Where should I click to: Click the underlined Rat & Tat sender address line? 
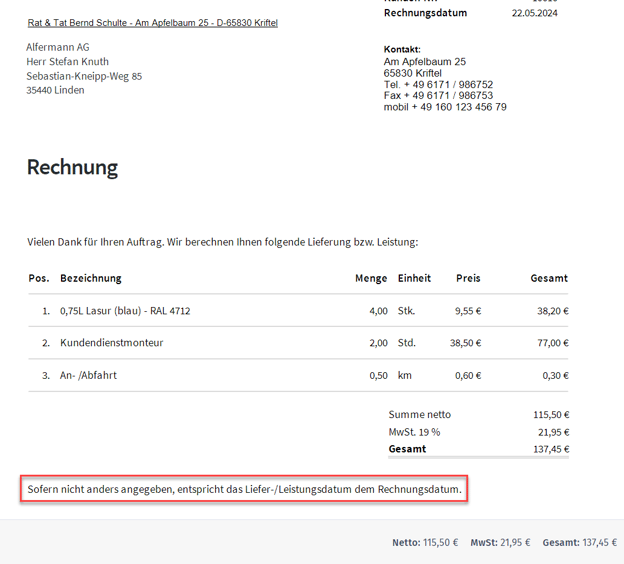coord(152,22)
